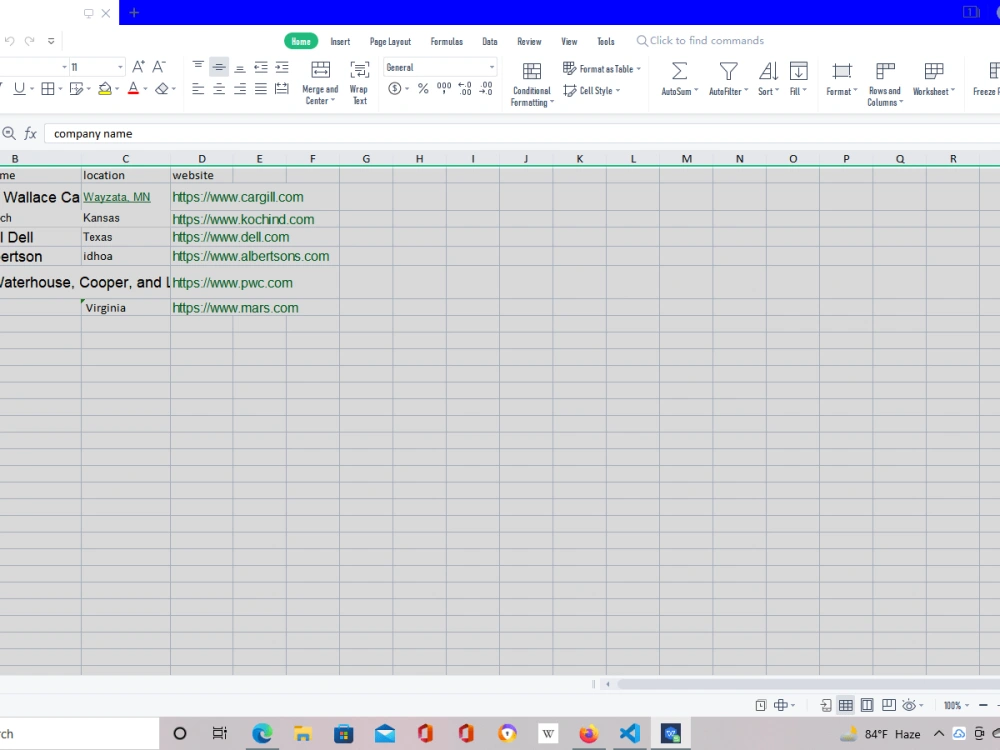This screenshot has height=750, width=1000.
Task: Toggle left alignment for the cell
Action: pos(198,88)
